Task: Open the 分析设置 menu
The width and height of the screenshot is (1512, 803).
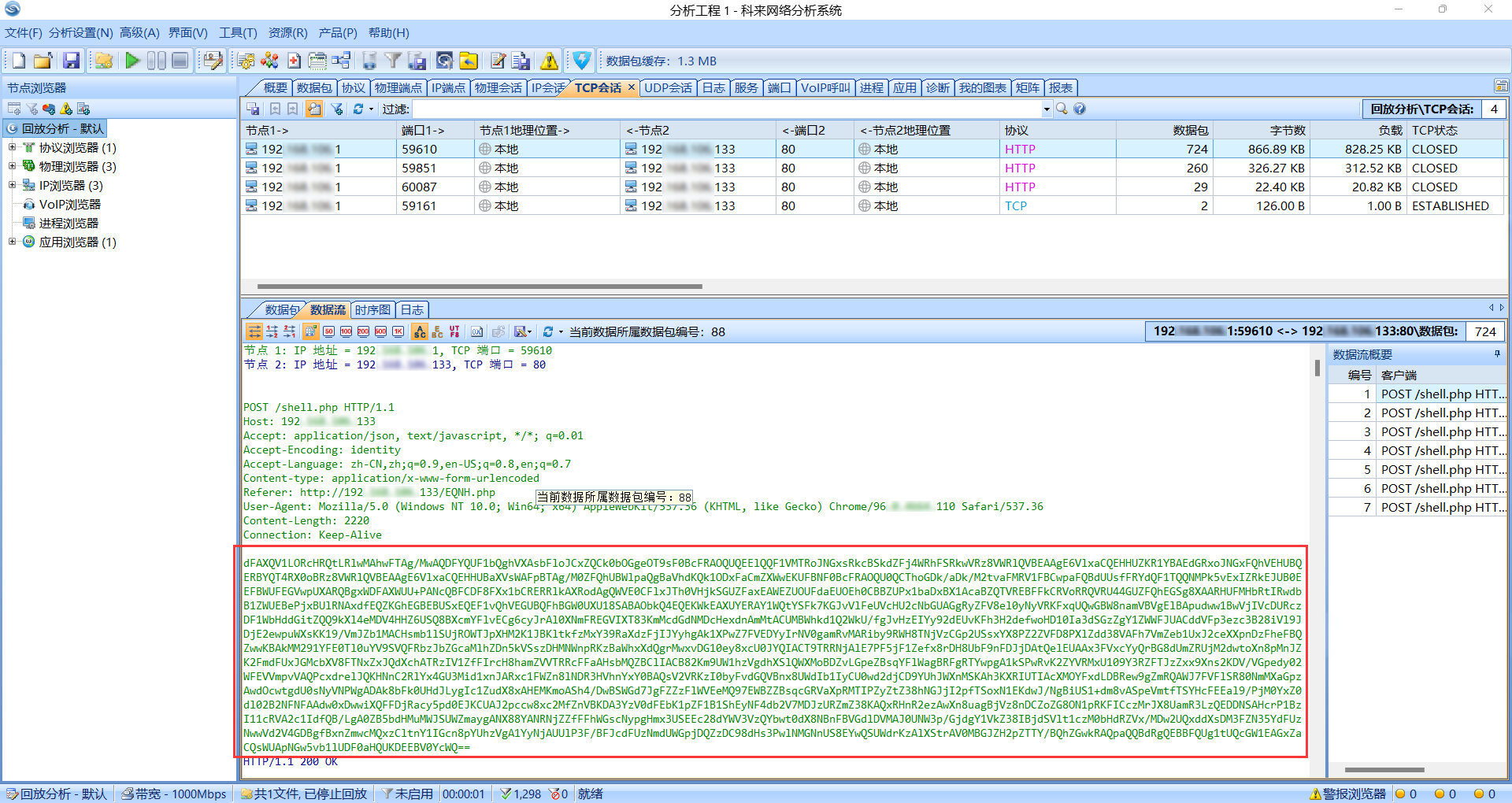Action: 80,32
